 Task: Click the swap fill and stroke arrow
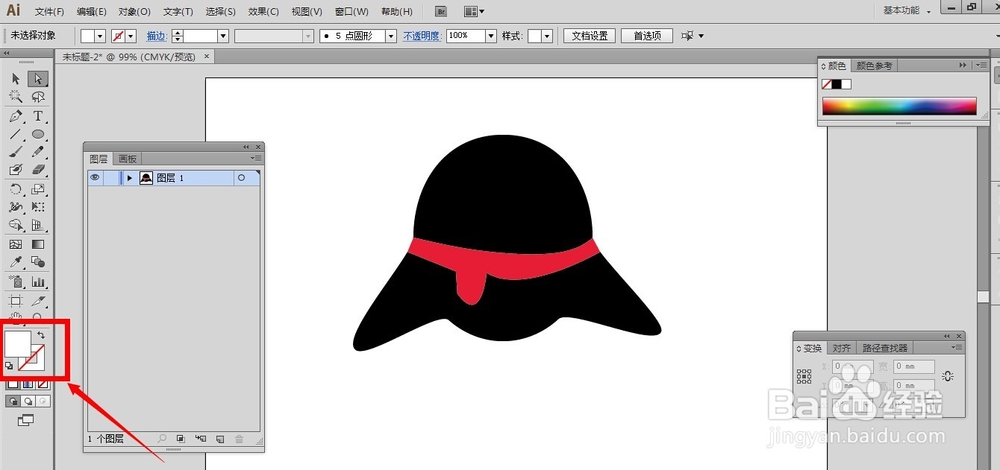point(41,335)
